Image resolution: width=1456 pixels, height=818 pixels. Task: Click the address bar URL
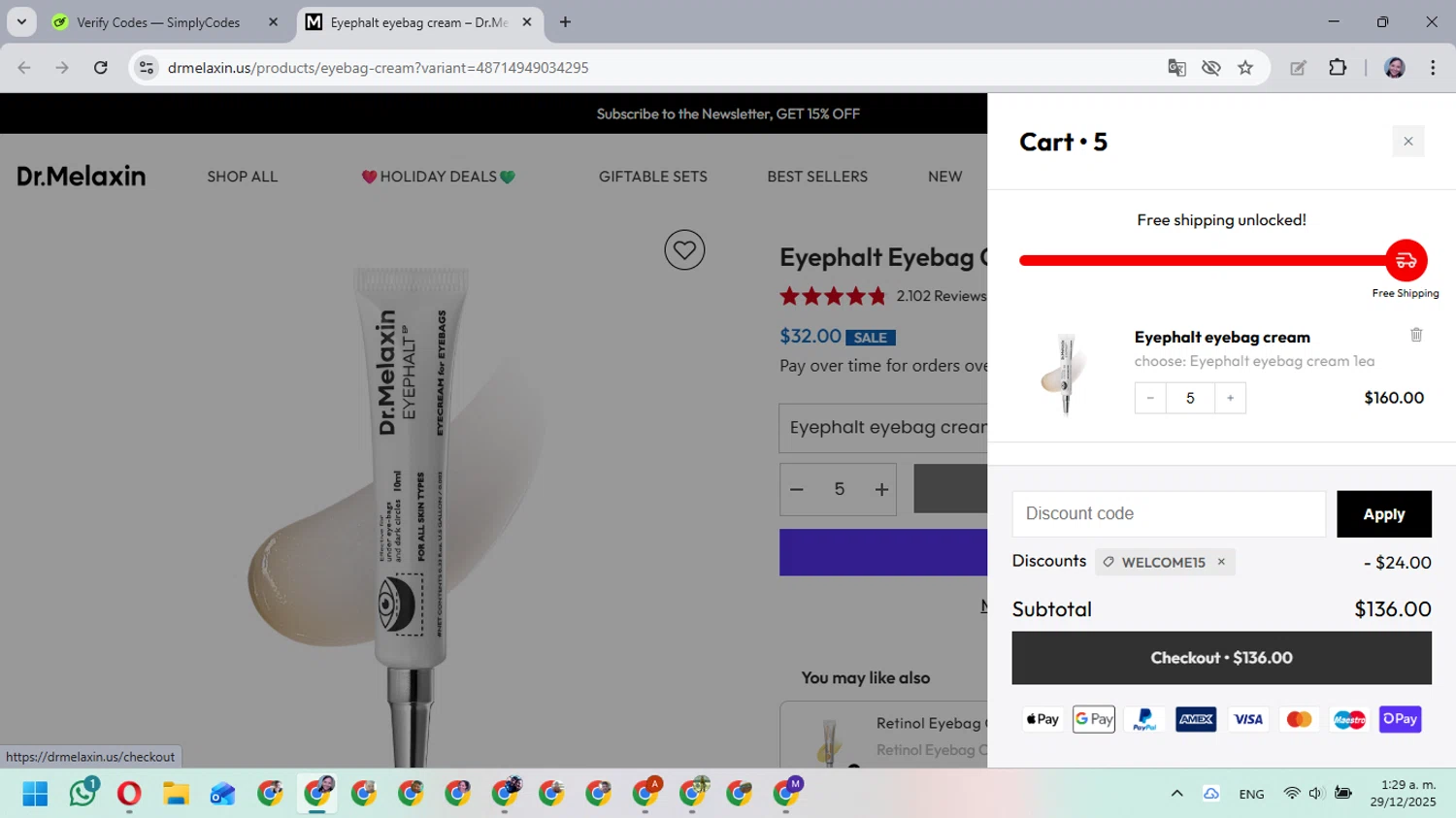tap(379, 68)
